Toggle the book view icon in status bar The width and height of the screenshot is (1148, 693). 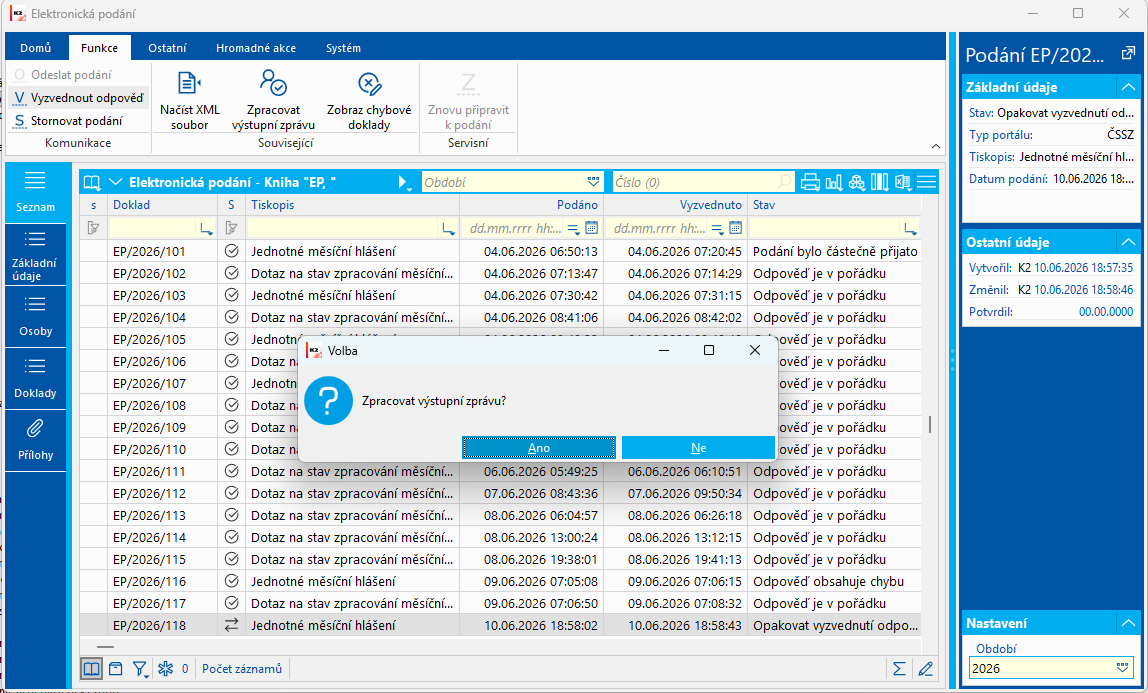(x=92, y=668)
